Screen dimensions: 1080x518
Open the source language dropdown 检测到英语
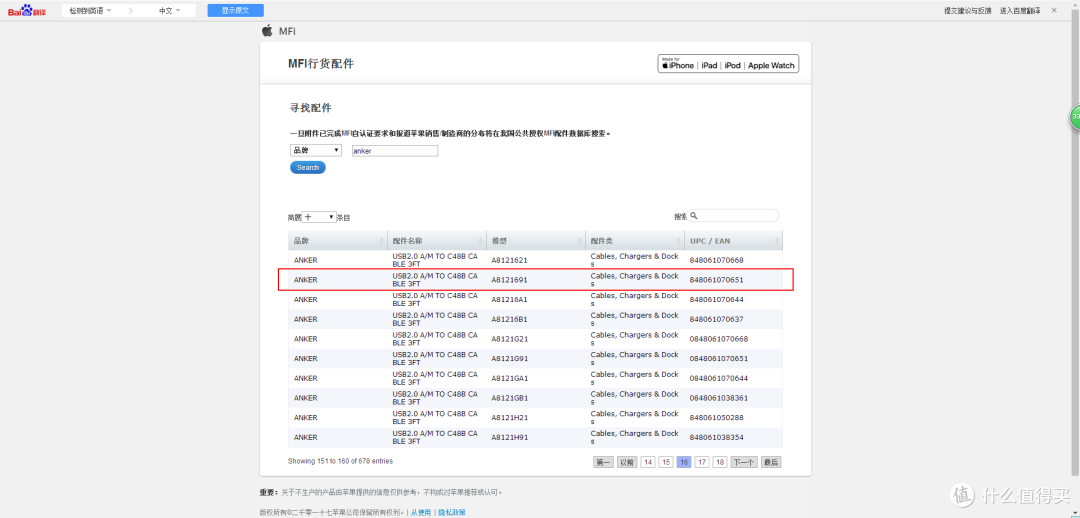(x=90, y=10)
